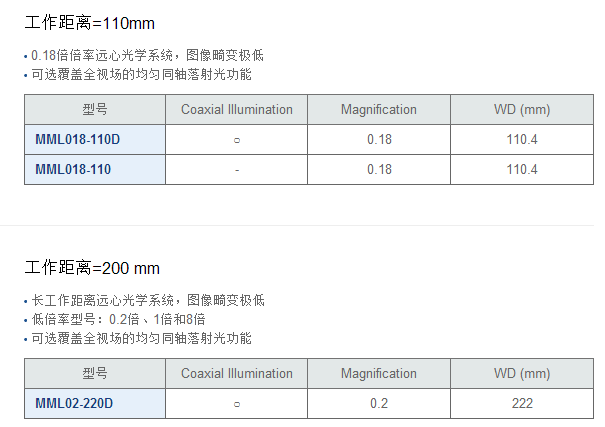Click the 0.2 magnification value cell
Image resolution: width=605 pixels, height=427 pixels.
pyautogui.click(x=379, y=404)
